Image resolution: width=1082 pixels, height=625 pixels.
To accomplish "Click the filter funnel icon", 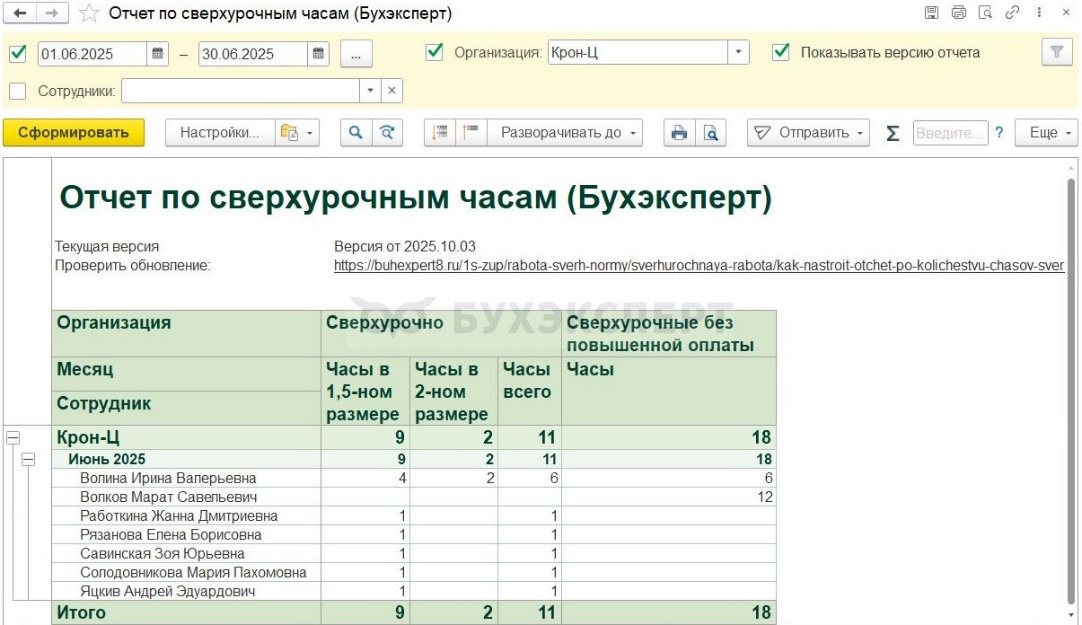I will [1055, 53].
